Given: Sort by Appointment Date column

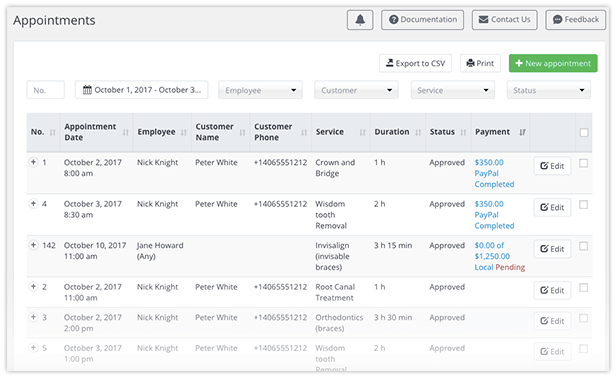Looking at the screenshot, I should click(97, 132).
